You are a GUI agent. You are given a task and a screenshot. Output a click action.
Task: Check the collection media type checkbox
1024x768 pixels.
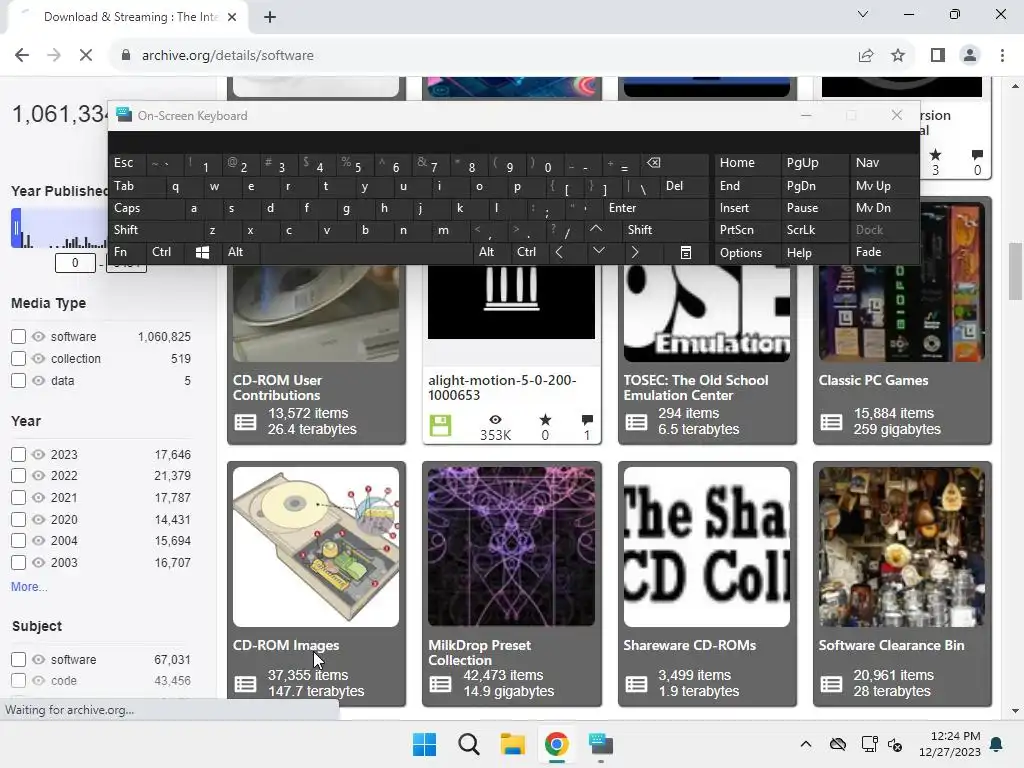18,359
